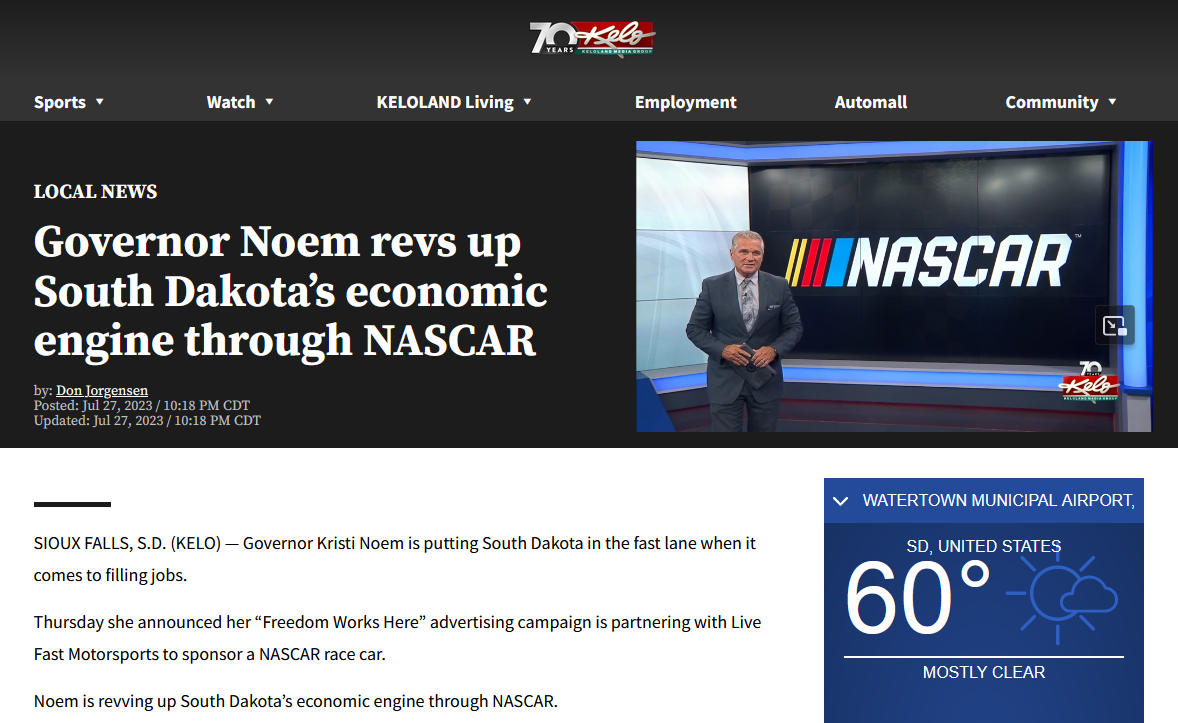1178x723 pixels.
Task: Expand the Watertown Municipal Airport weather chevron
Action: [x=841, y=501]
